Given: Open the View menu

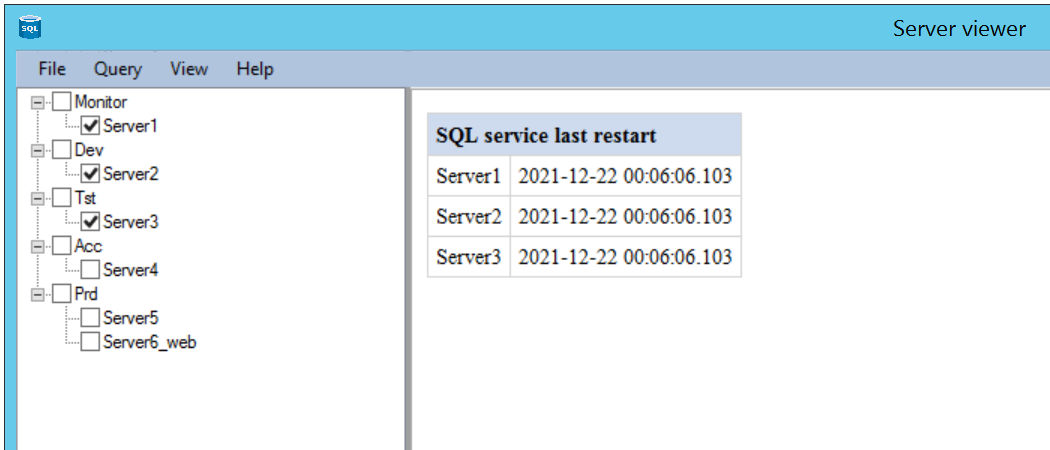Looking at the screenshot, I should (x=189, y=69).
